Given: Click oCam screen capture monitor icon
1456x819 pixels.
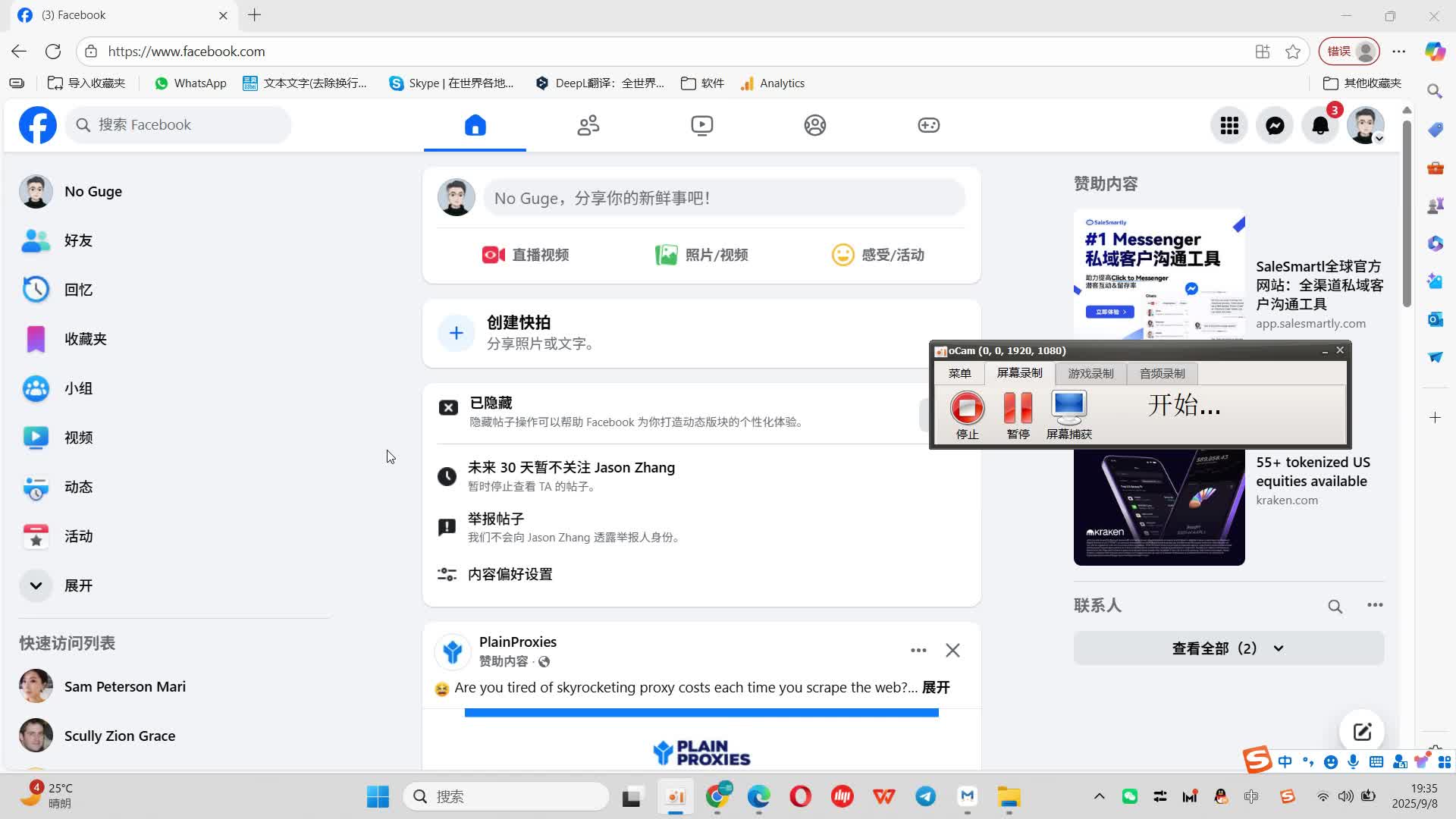Looking at the screenshot, I should (x=1068, y=409).
